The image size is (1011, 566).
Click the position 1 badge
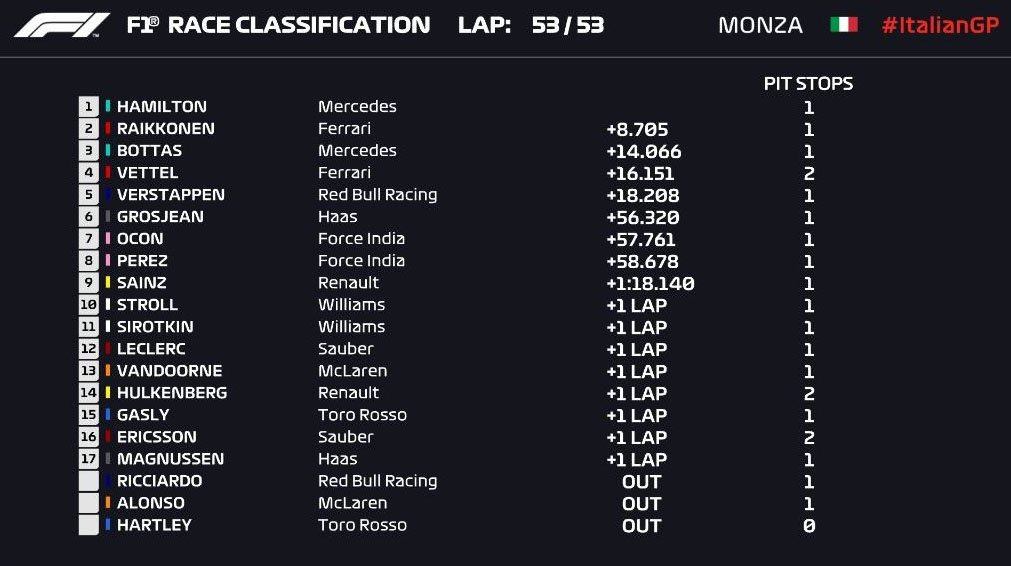pyautogui.click(x=89, y=107)
